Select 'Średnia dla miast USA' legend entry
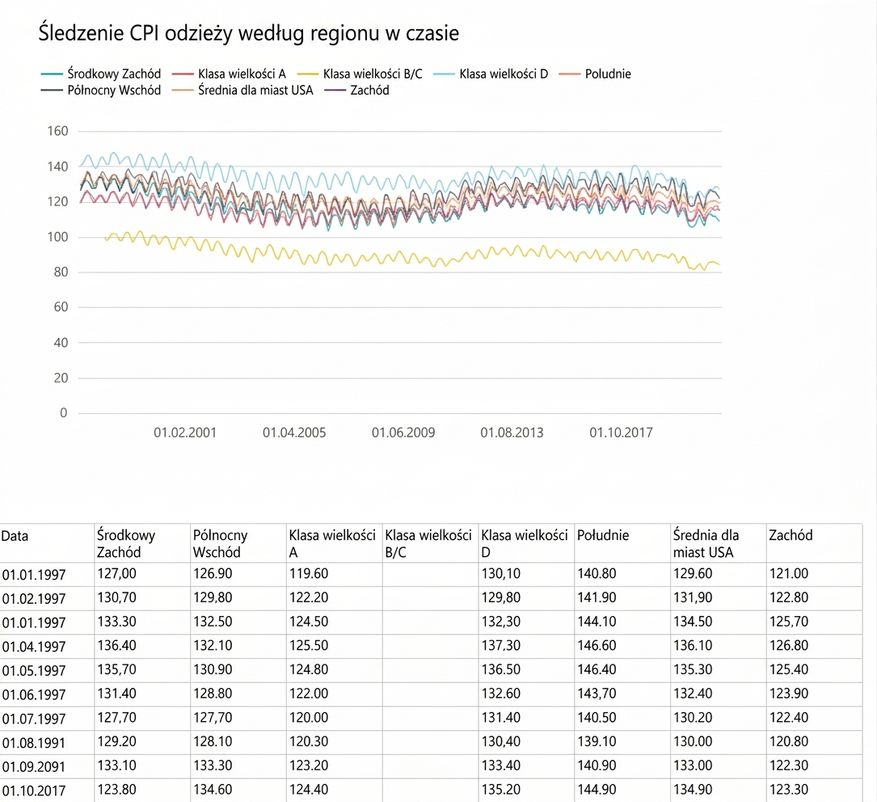This screenshot has width=877, height=802. coord(242,90)
